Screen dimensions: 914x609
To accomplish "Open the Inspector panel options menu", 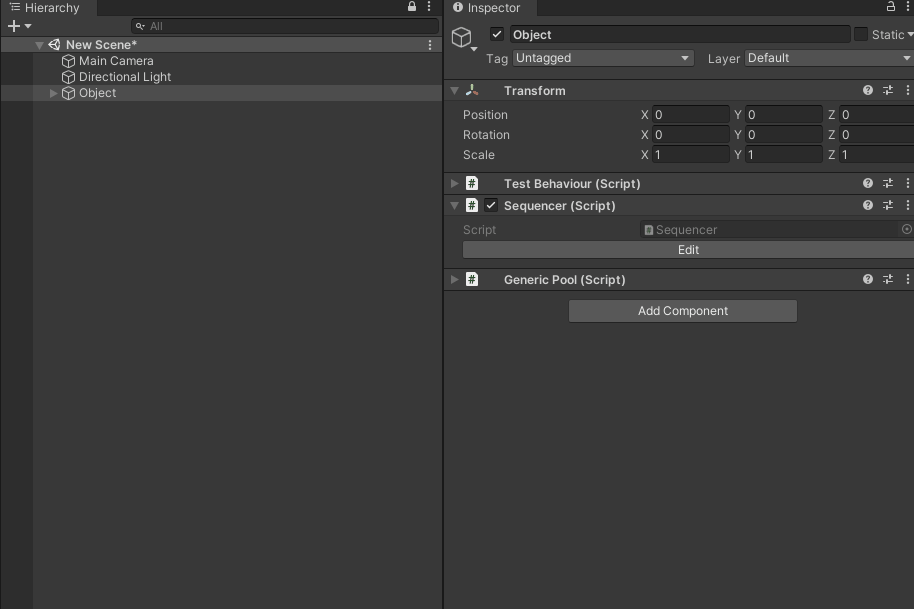I will click(908, 6).
